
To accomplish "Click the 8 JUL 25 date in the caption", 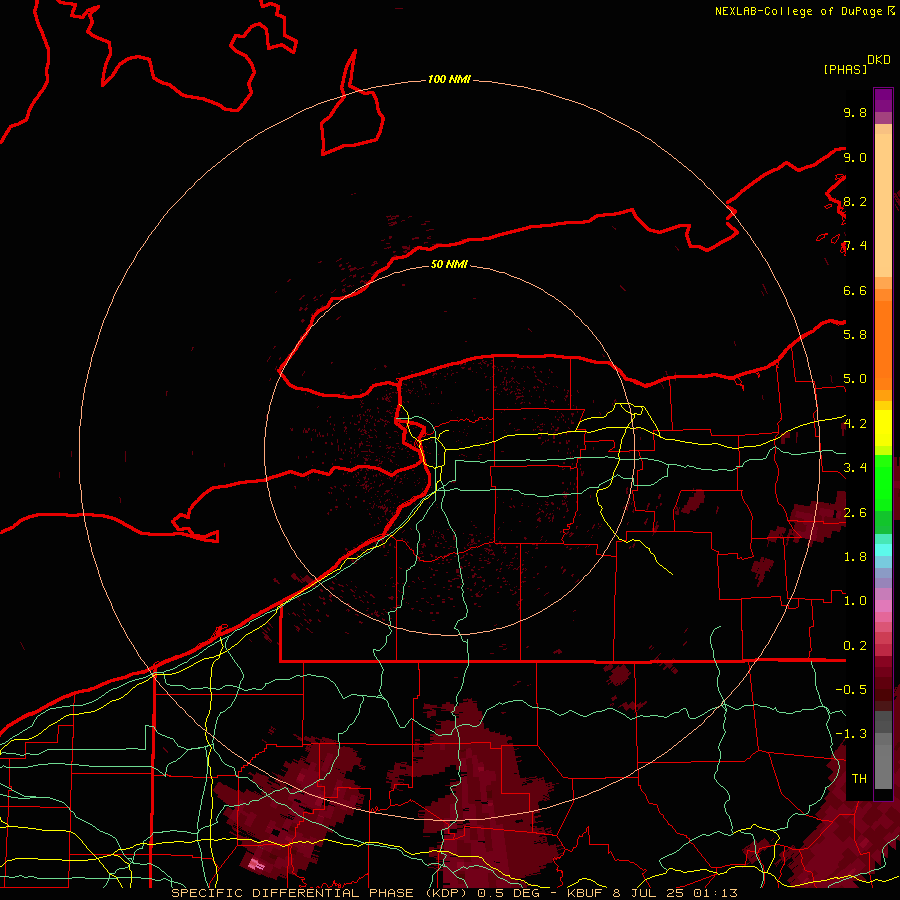I will [649, 893].
